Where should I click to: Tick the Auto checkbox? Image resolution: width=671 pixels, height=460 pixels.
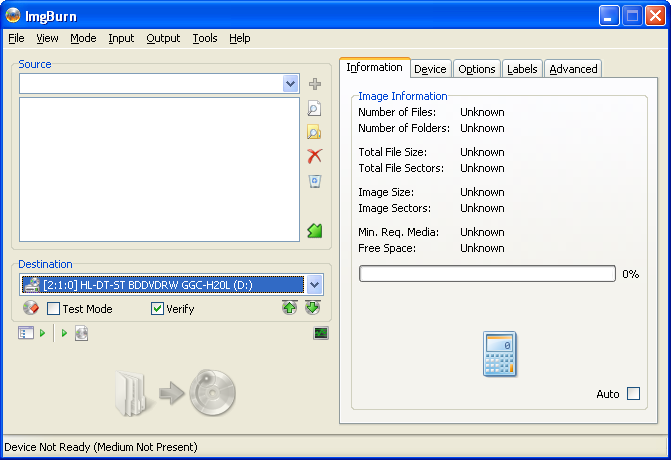coord(633,394)
